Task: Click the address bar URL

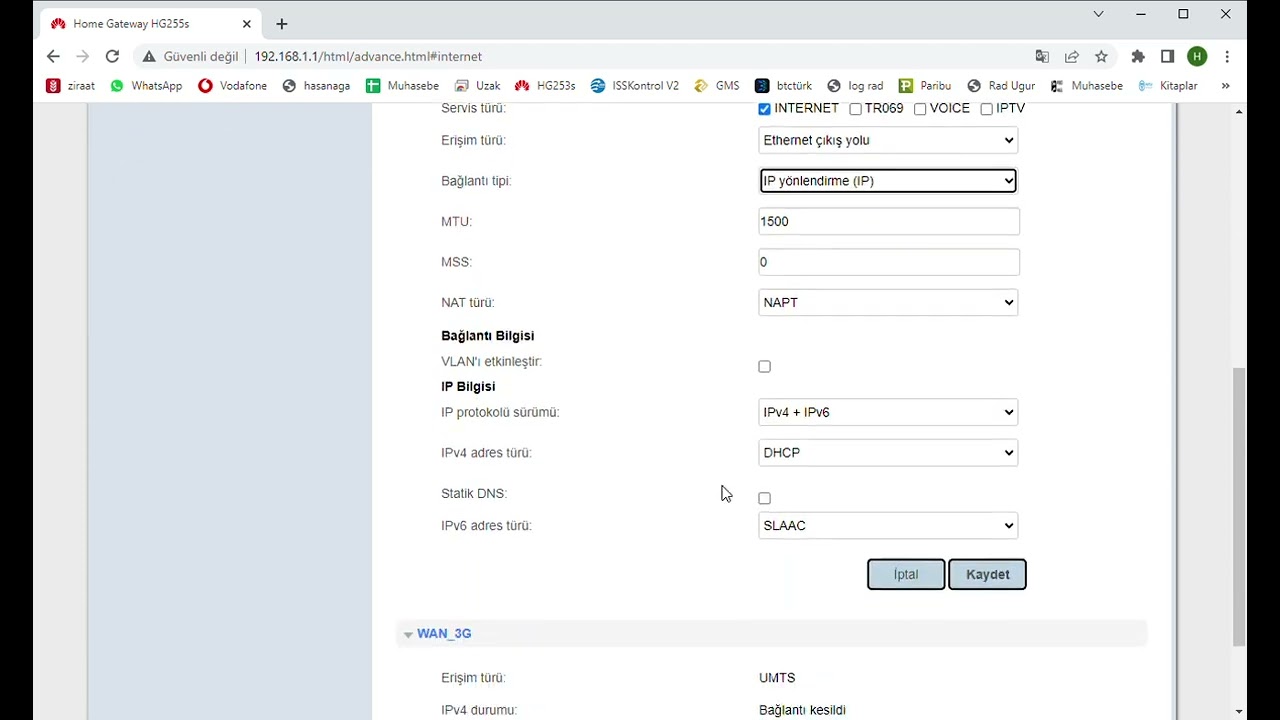Action: coord(368,57)
